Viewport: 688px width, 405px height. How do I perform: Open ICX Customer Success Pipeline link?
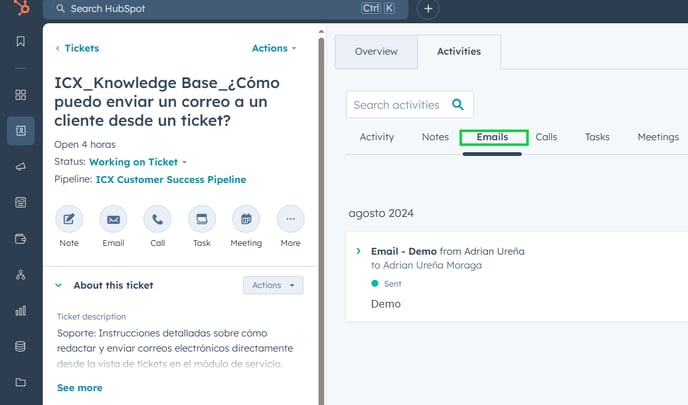(x=171, y=179)
